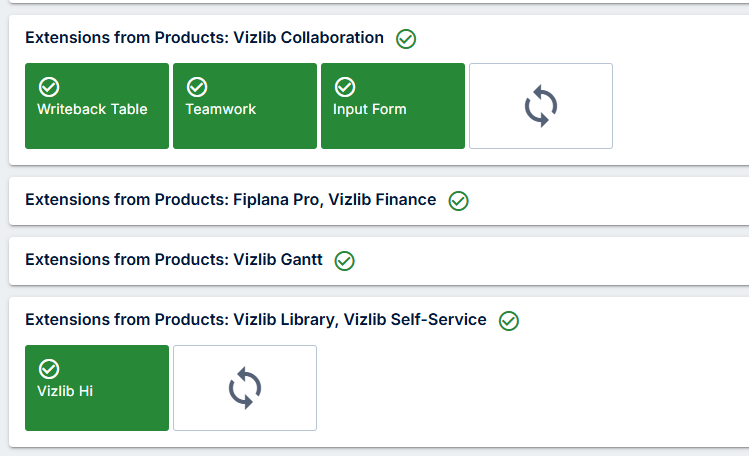
Task: Click refresh icon next to Vizlib Hi
Action: [245, 388]
